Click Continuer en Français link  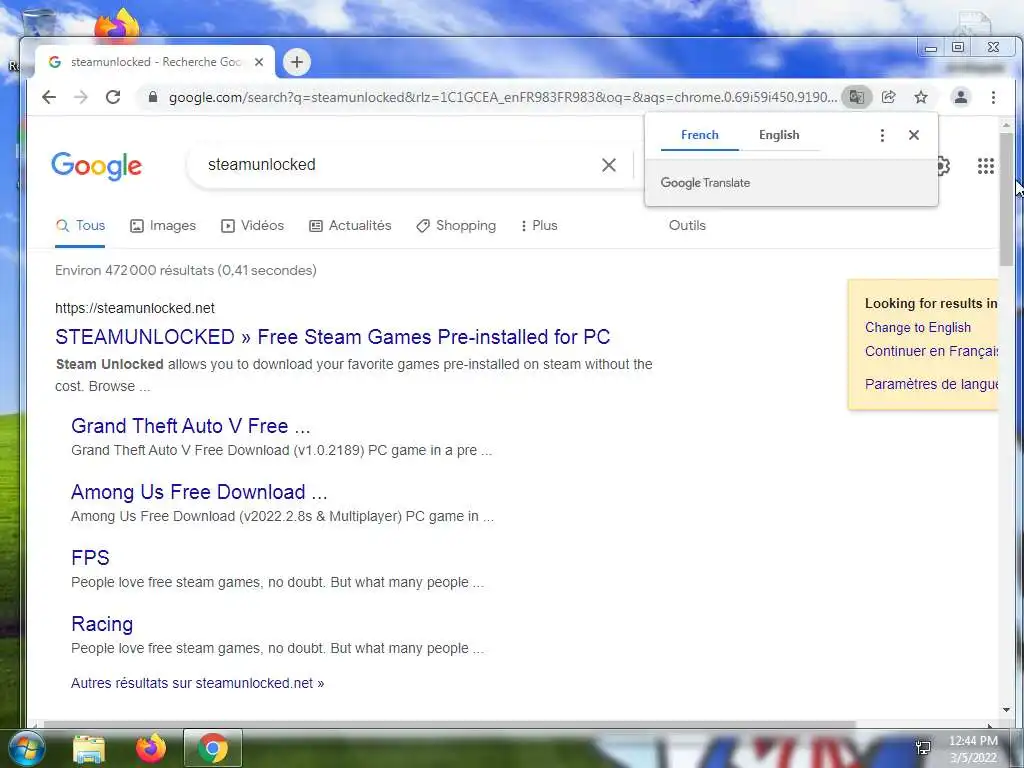[x=931, y=351]
